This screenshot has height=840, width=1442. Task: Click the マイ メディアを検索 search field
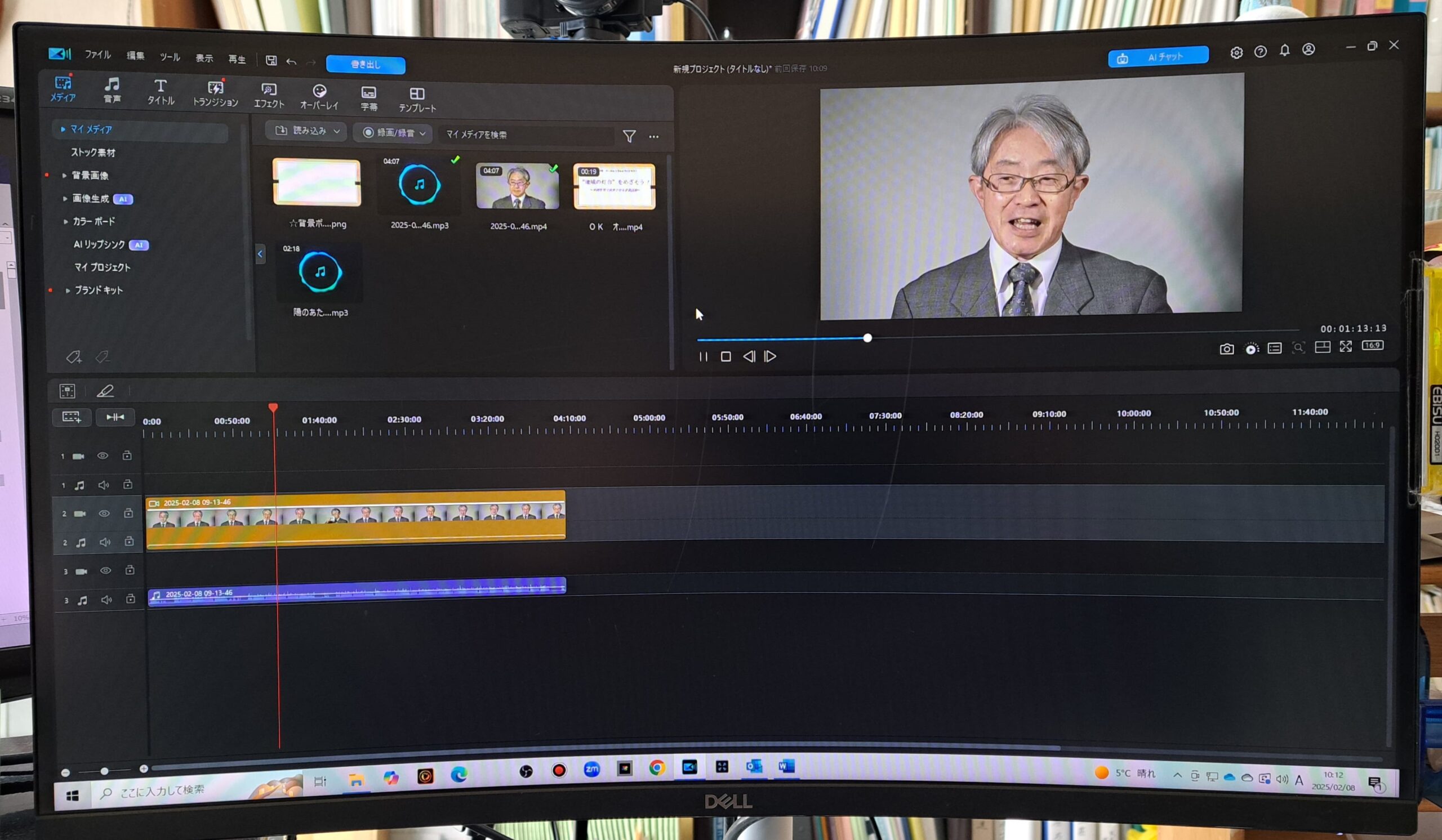coord(527,135)
